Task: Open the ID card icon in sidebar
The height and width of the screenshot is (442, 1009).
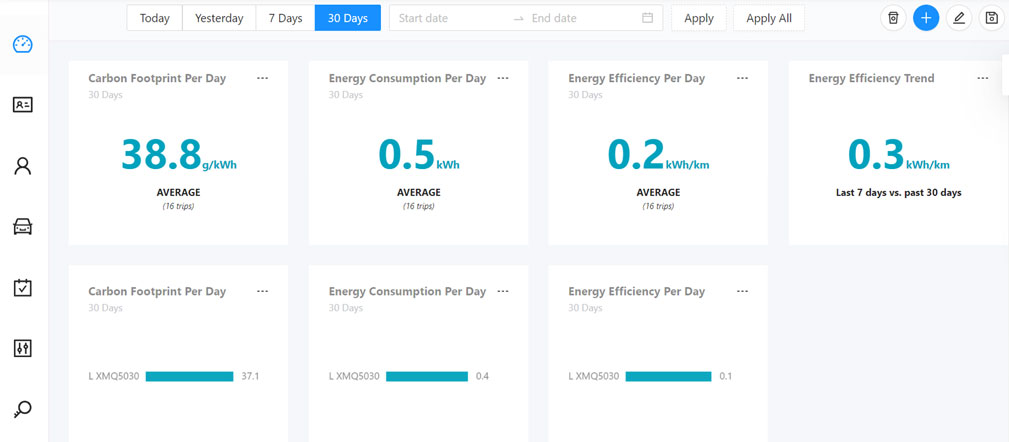Action: [23, 105]
